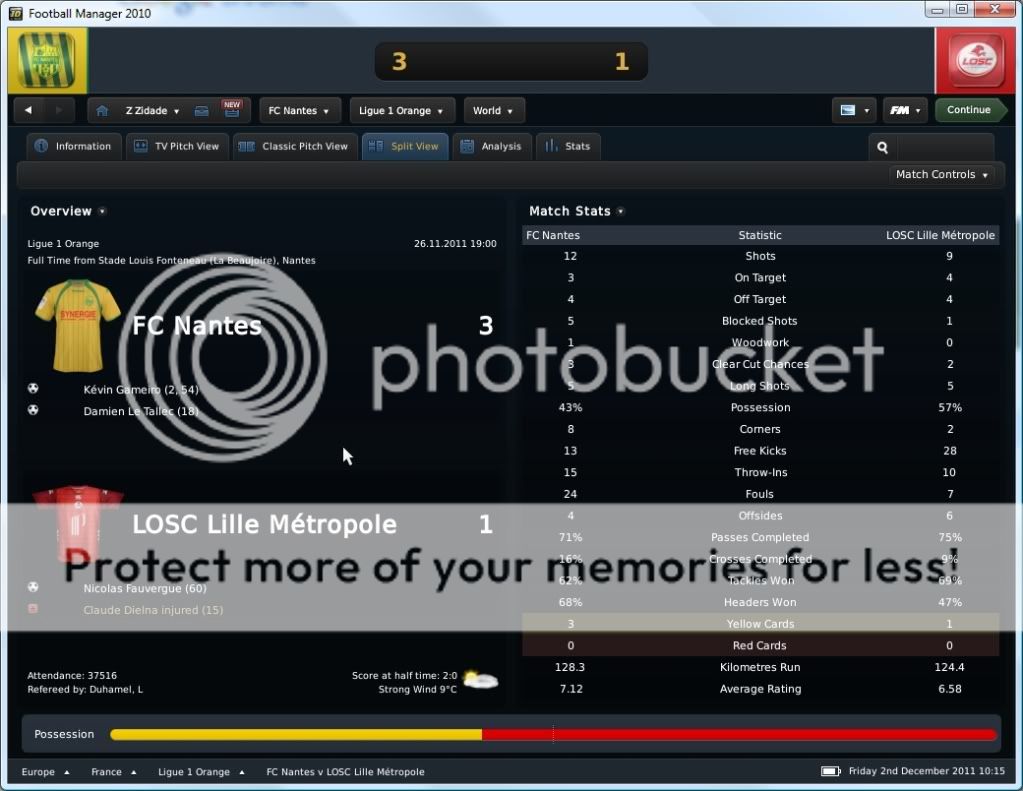Open the Ligue 1 Orange dropdown menu
This screenshot has height=791, width=1023.
tap(402, 111)
